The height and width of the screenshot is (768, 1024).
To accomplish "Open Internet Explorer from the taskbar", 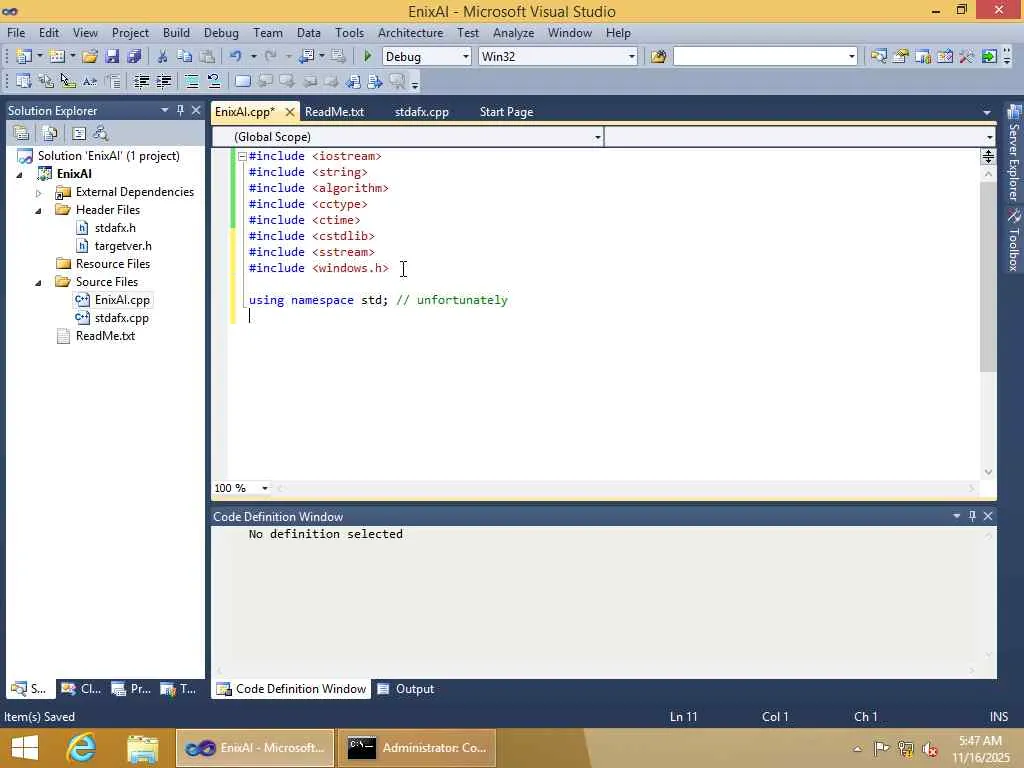I will click(81, 747).
